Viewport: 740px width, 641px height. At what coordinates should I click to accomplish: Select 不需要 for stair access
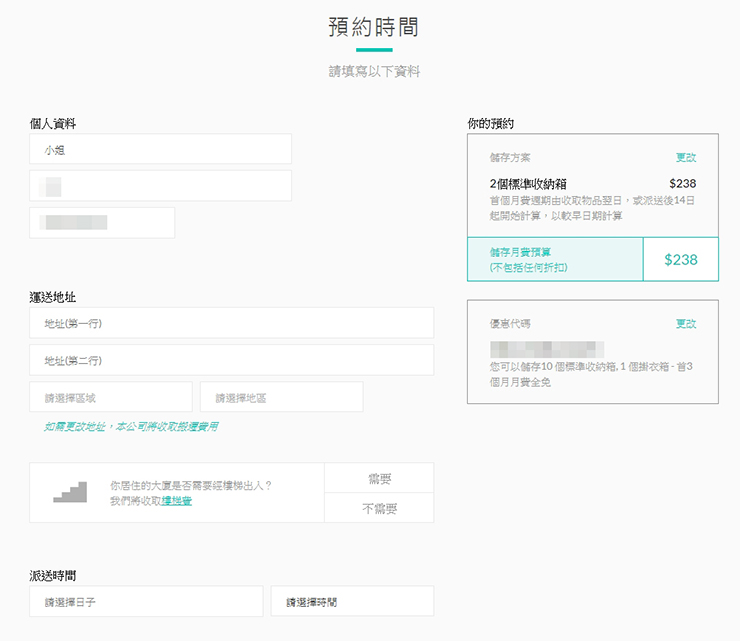point(379,508)
